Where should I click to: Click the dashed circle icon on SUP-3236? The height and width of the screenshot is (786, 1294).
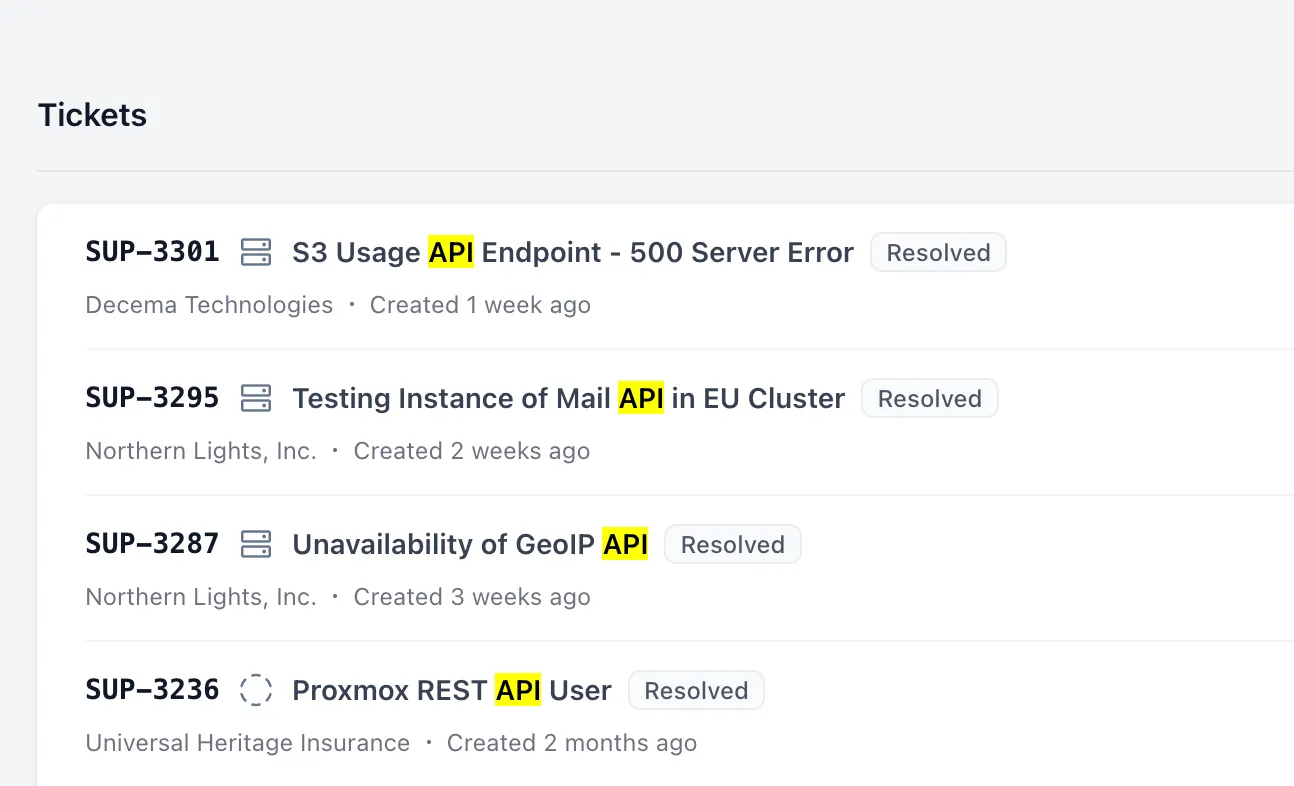click(256, 690)
